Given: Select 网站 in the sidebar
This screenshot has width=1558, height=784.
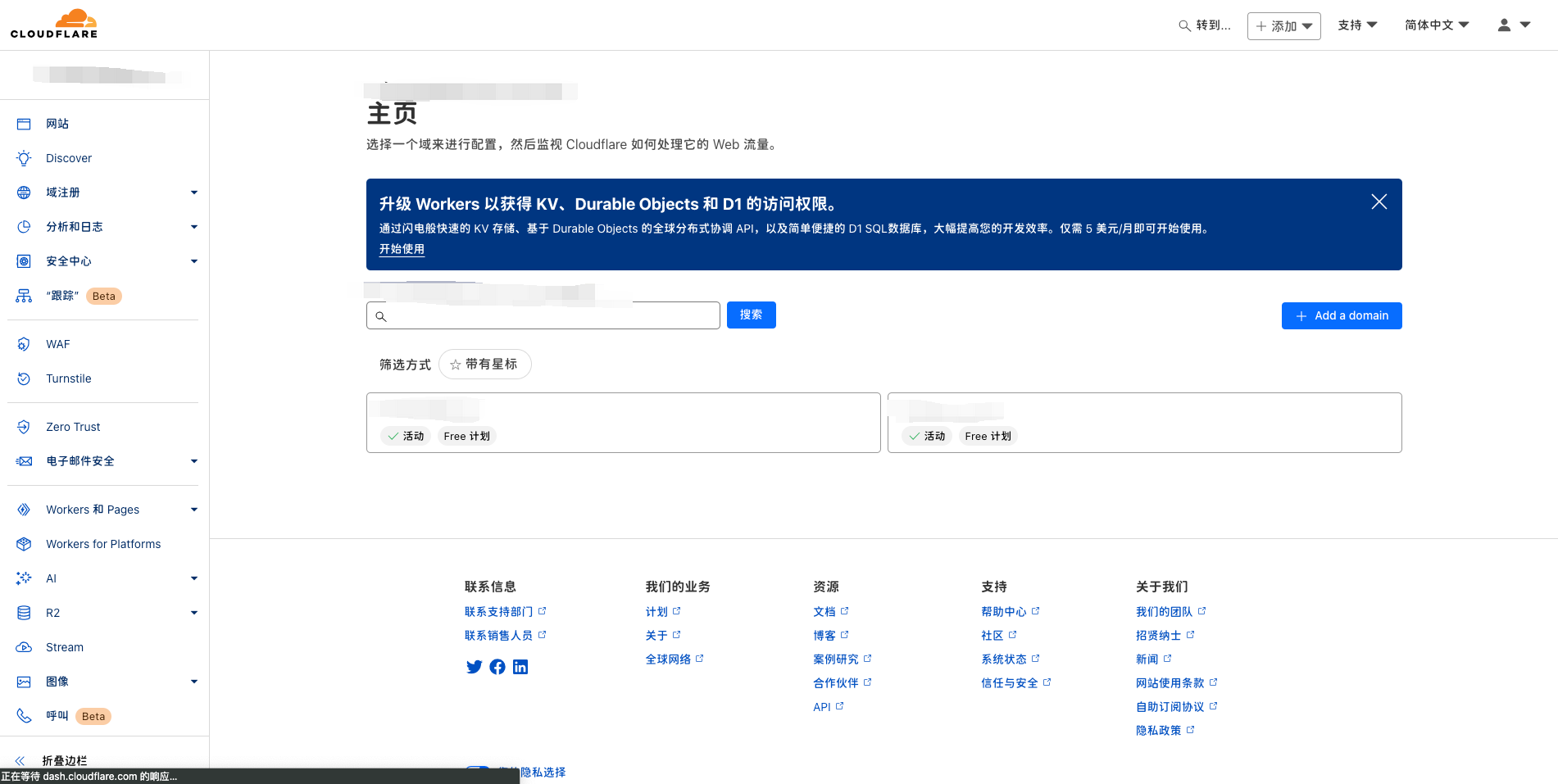Looking at the screenshot, I should click(x=57, y=124).
